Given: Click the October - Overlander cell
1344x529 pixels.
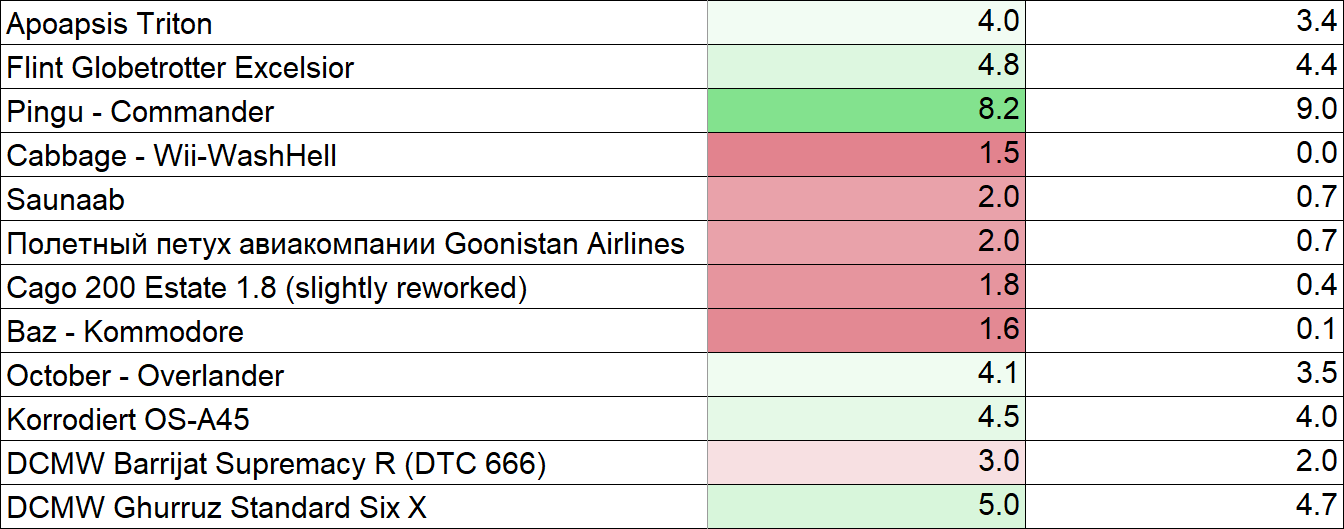Looking at the screenshot, I should click(354, 375).
